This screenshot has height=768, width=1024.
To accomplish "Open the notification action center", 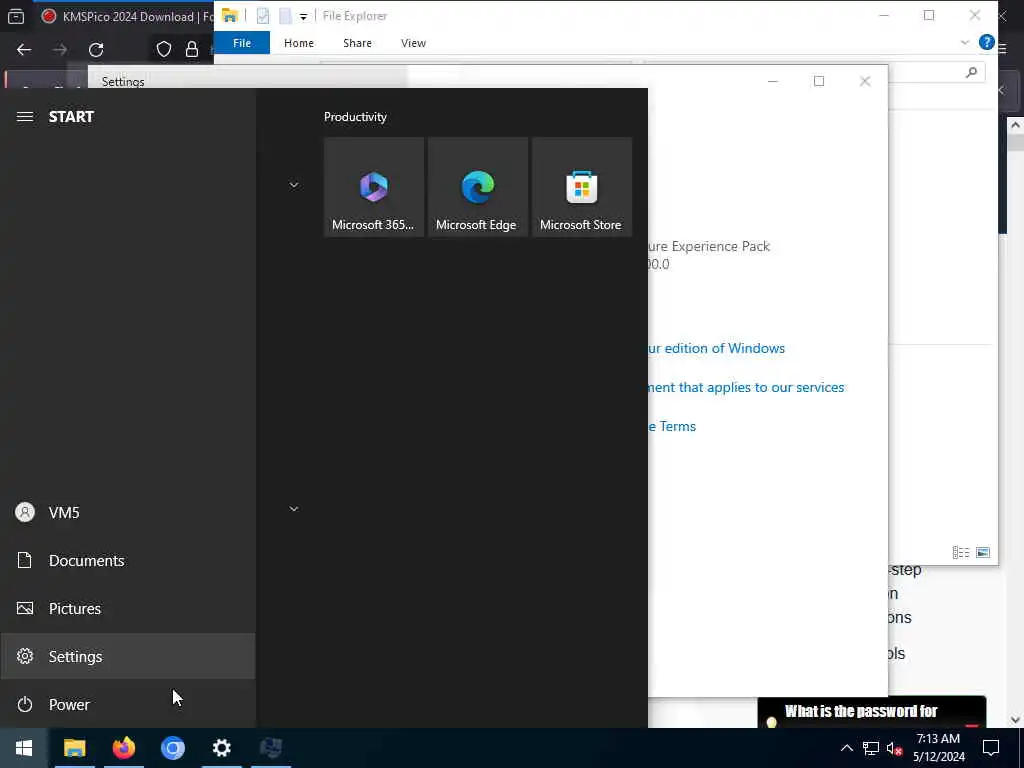I will [x=991, y=748].
